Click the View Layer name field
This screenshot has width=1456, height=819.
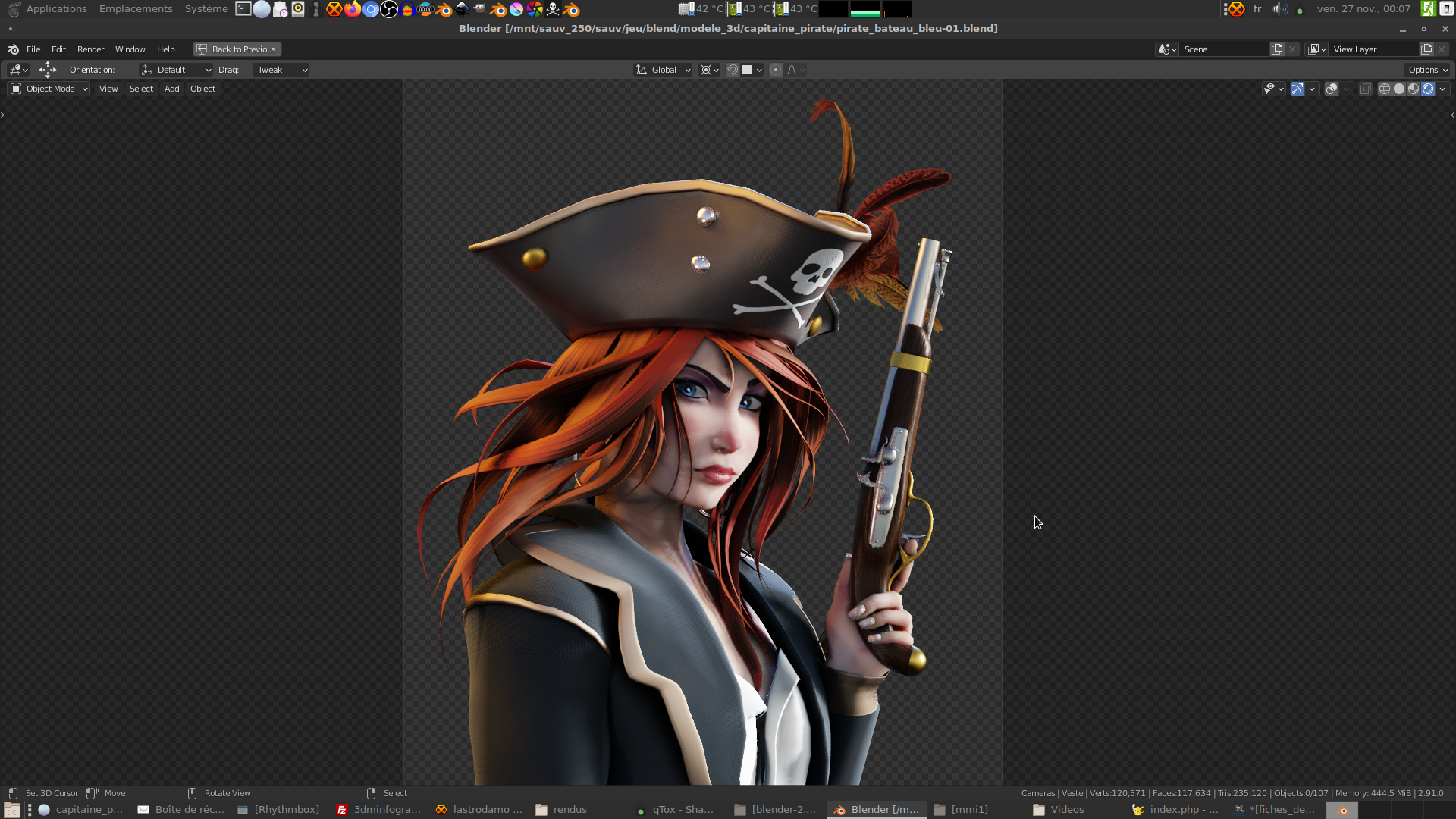pos(1374,49)
